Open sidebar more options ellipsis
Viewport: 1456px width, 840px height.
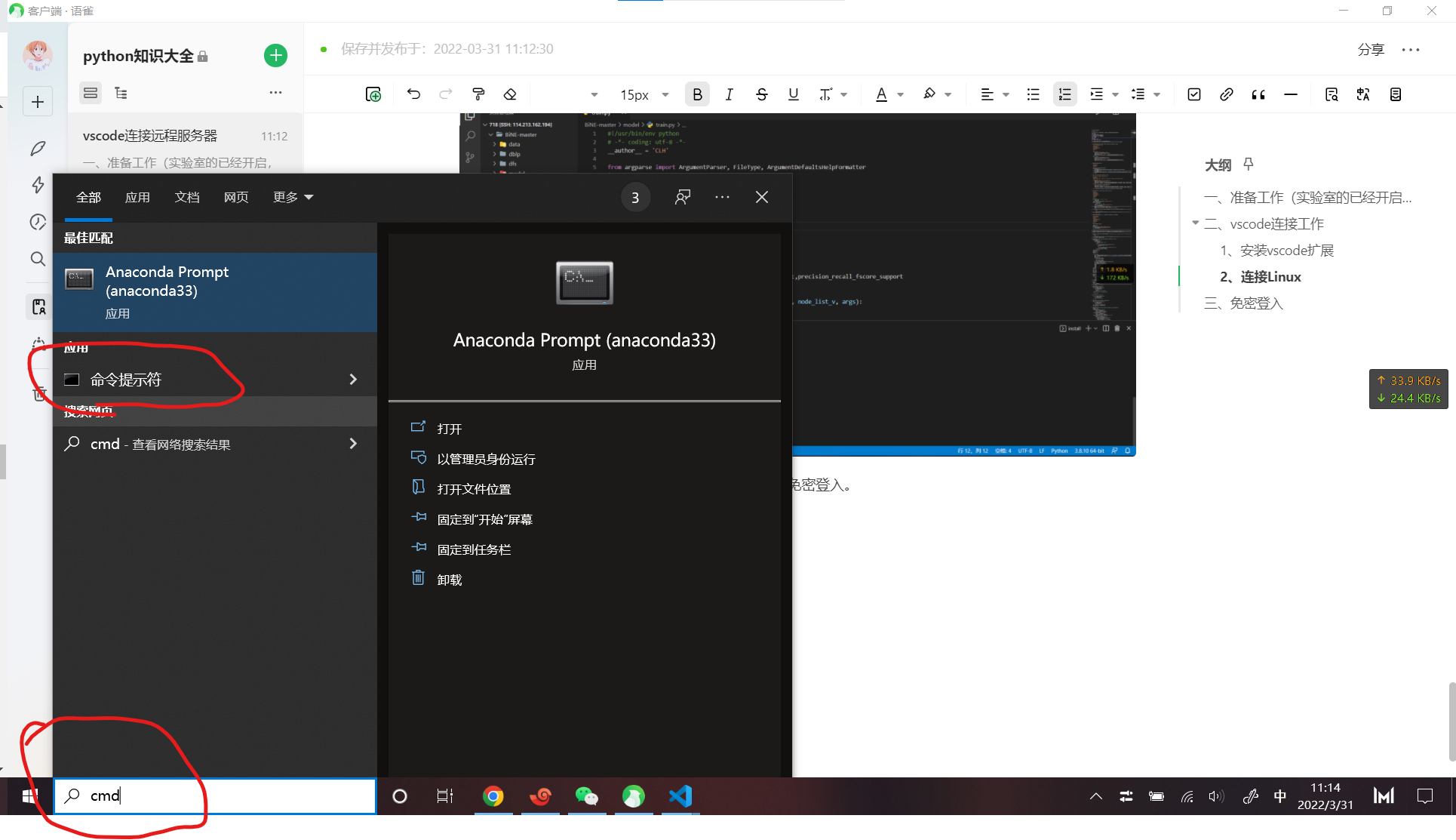275,93
